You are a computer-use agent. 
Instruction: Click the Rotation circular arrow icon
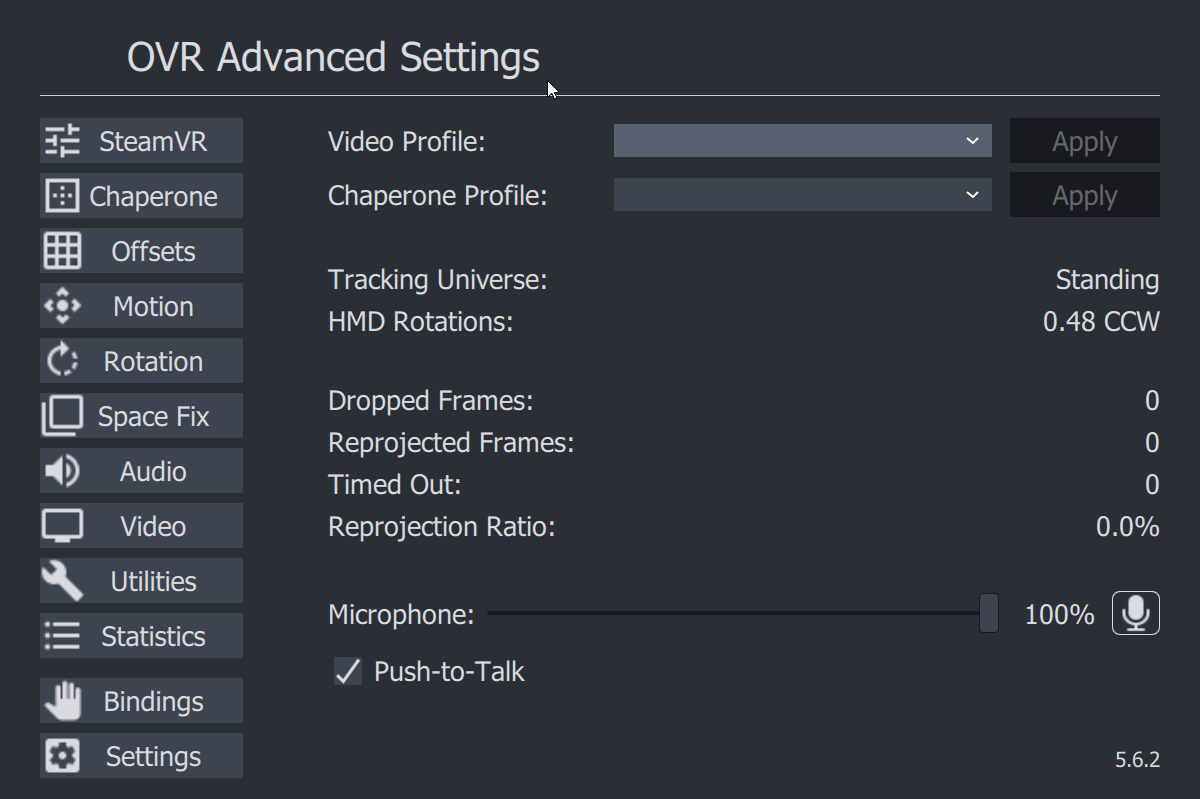(x=62, y=361)
